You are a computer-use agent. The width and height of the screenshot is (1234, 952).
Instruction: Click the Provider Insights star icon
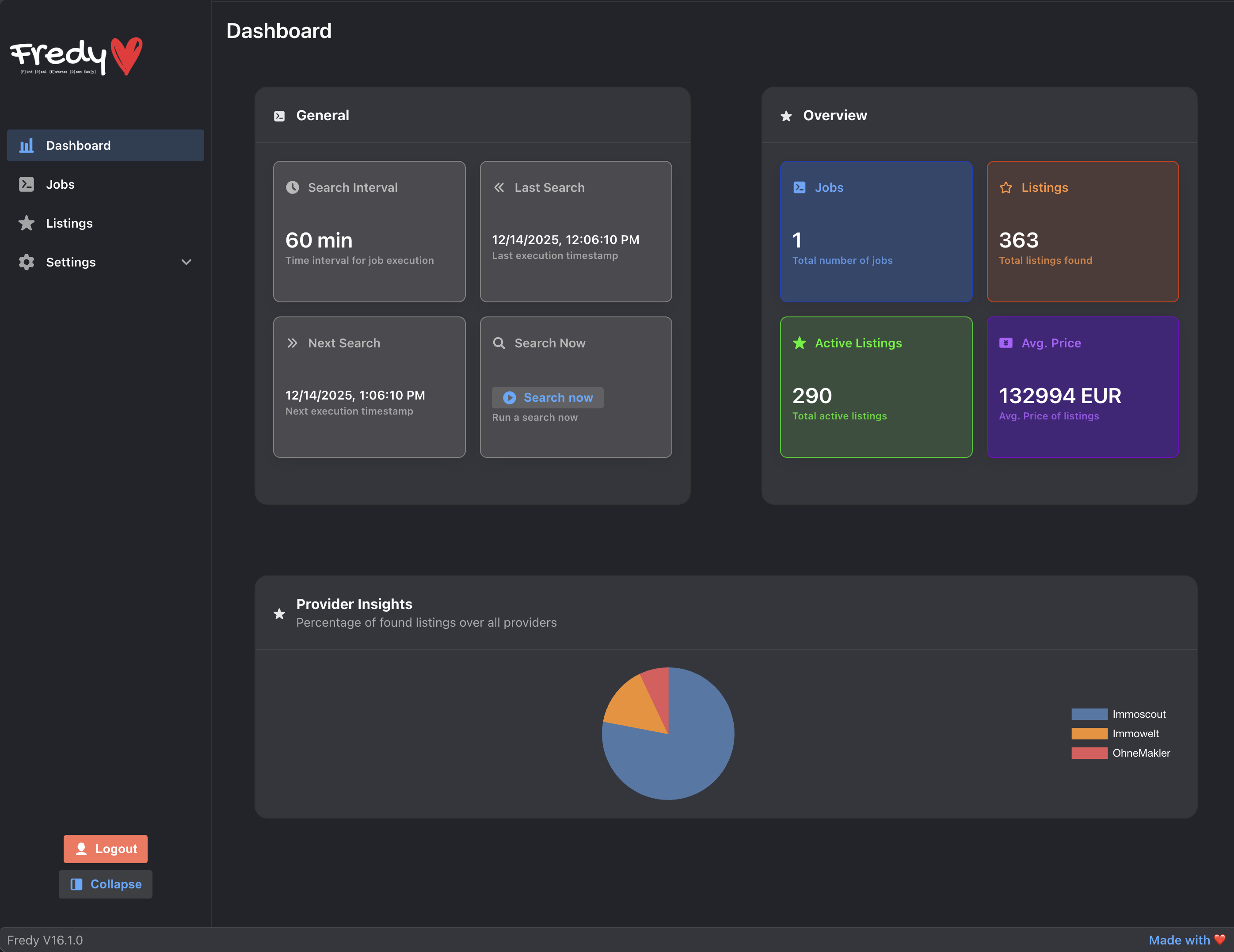click(279, 613)
